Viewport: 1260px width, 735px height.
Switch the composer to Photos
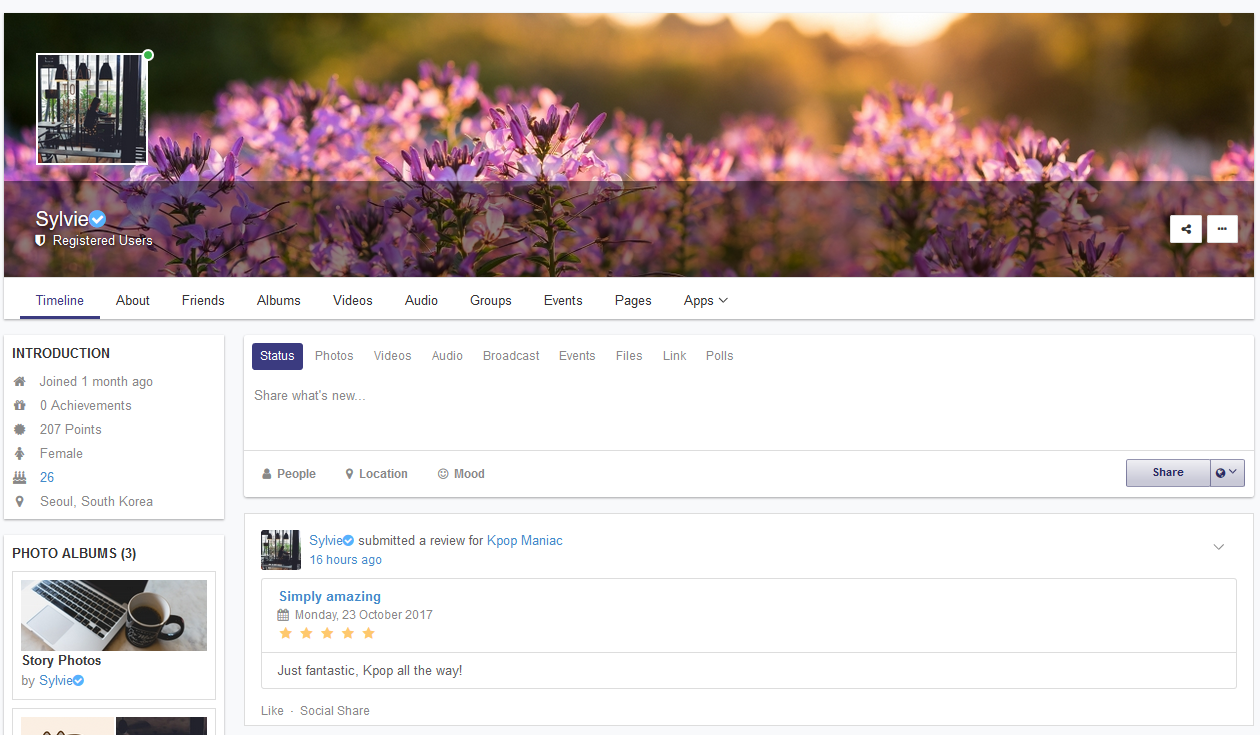point(334,356)
